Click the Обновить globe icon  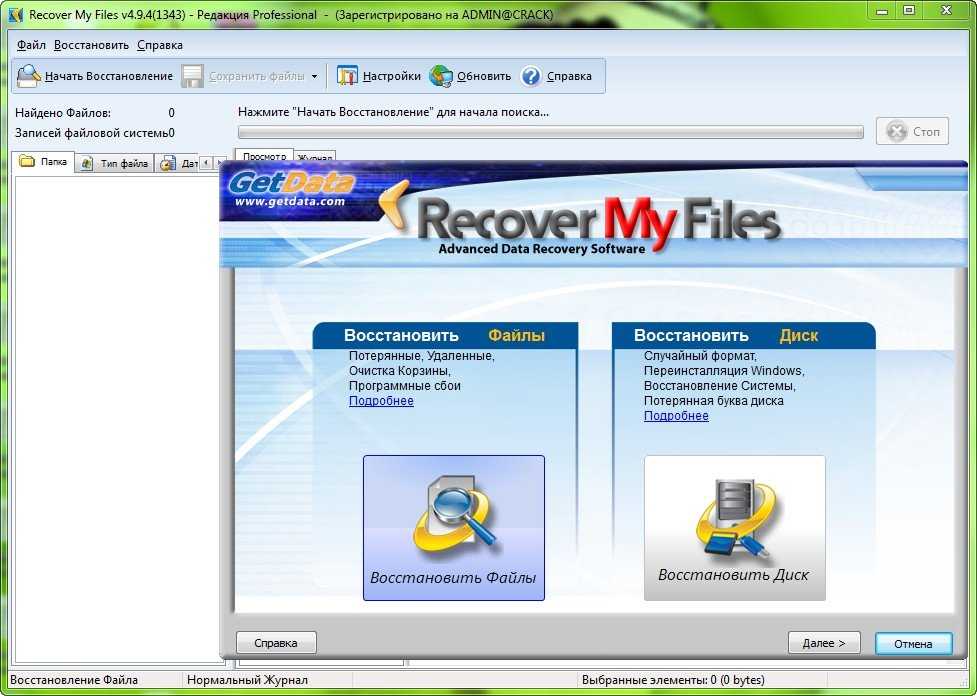441,76
